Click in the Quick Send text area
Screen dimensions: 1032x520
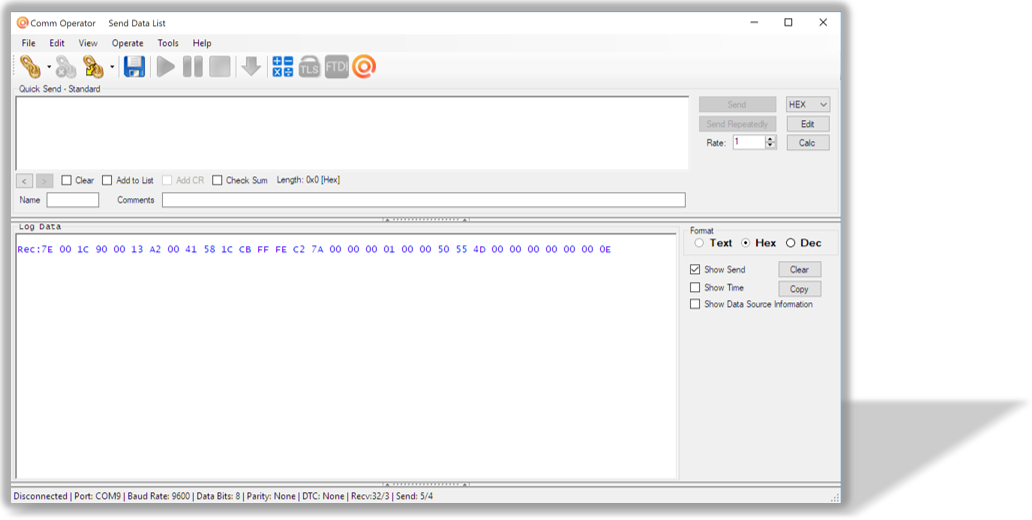point(351,133)
